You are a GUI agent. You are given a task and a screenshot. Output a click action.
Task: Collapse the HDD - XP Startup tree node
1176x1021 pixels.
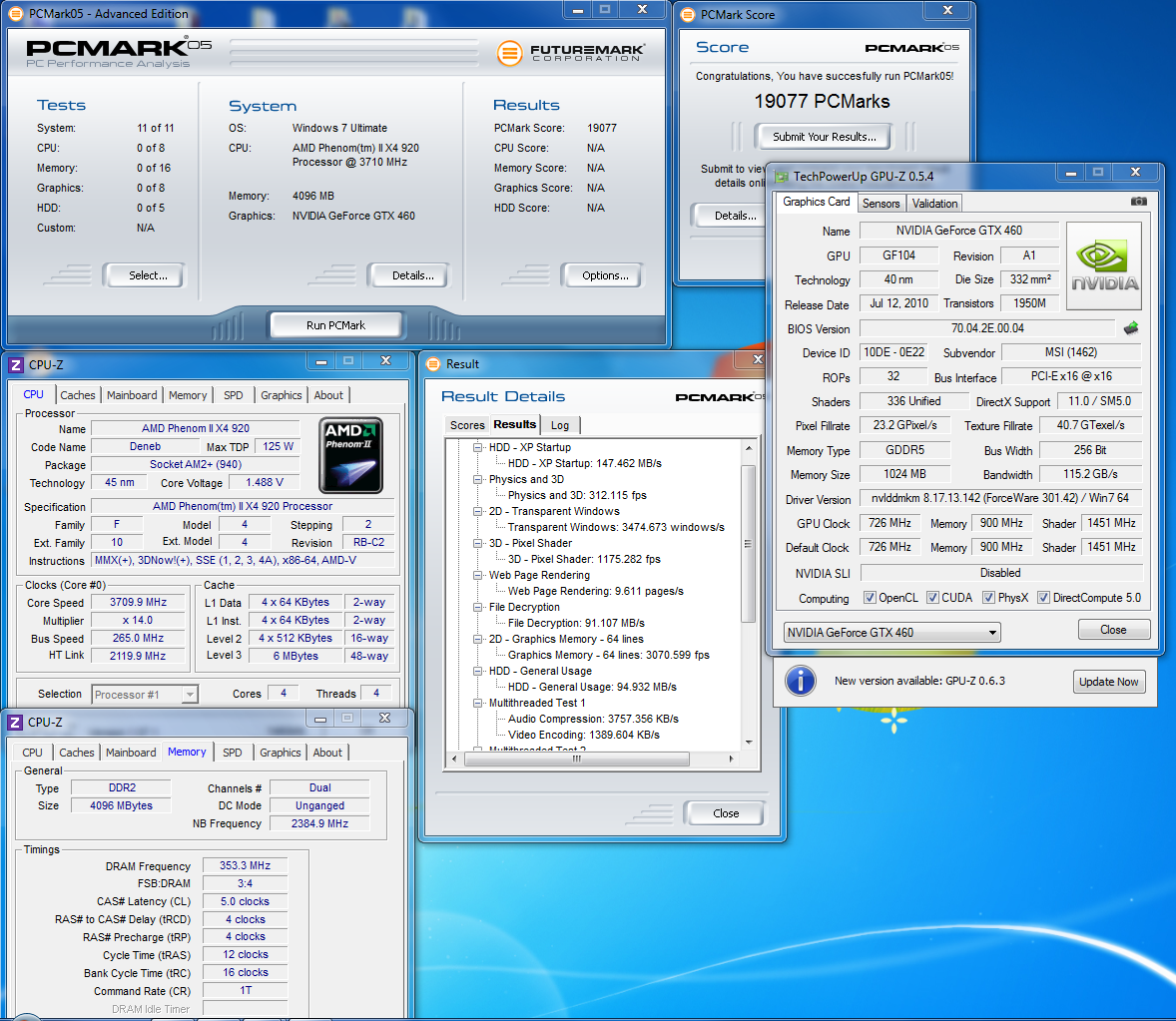tap(478, 447)
